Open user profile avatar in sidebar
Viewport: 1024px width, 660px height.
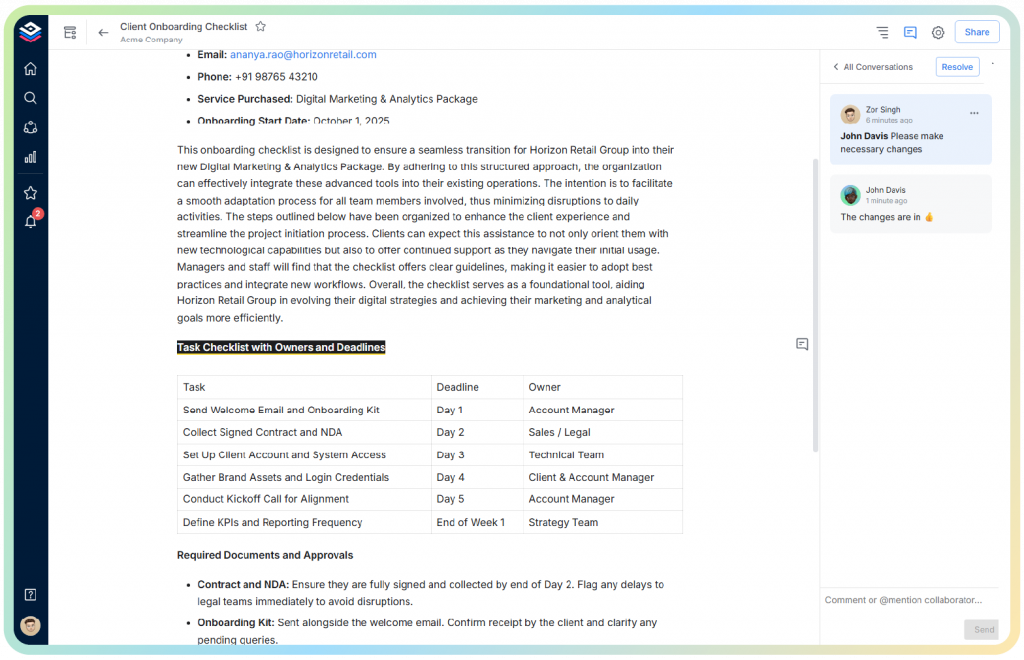(x=30, y=625)
